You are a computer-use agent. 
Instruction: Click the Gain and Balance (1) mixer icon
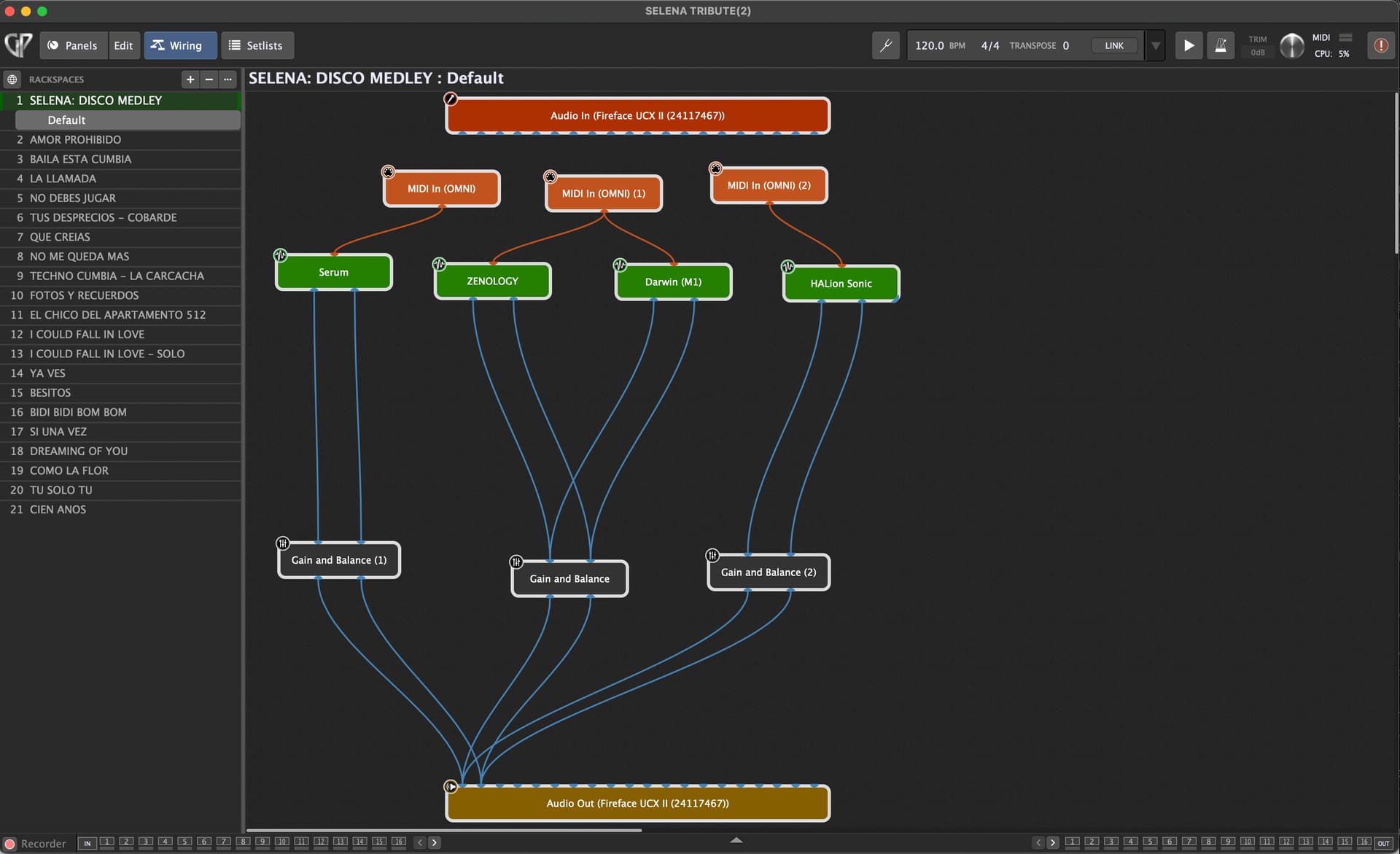pos(283,543)
